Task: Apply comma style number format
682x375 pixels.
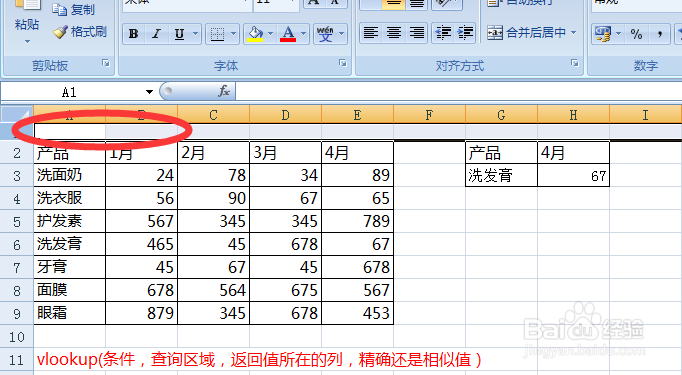Action: [660, 33]
